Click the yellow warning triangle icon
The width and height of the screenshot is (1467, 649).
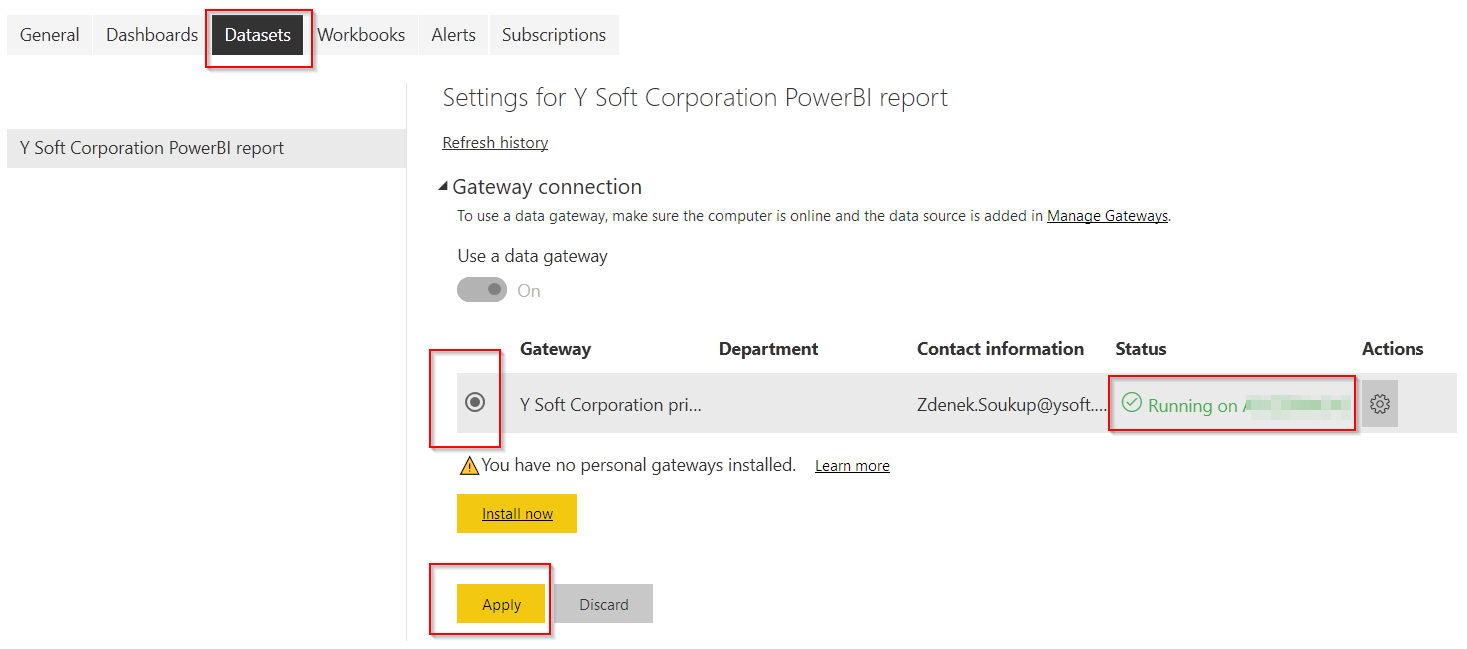pyautogui.click(x=469, y=465)
